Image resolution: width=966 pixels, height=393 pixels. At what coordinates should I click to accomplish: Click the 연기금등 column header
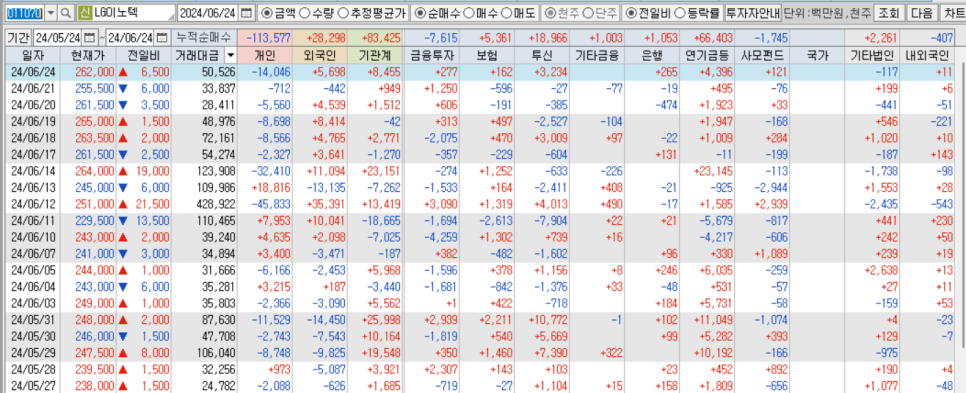[x=708, y=55]
